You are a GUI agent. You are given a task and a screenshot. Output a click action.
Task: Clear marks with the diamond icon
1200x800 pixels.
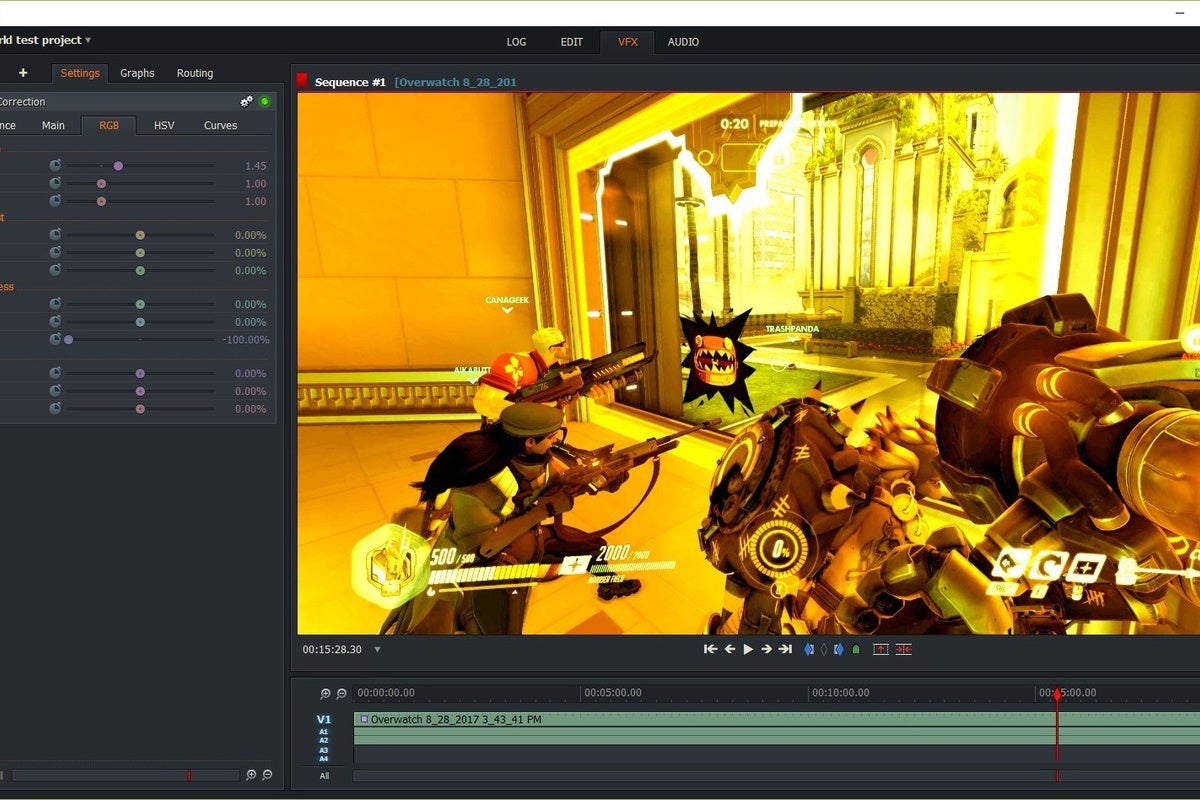(824, 649)
